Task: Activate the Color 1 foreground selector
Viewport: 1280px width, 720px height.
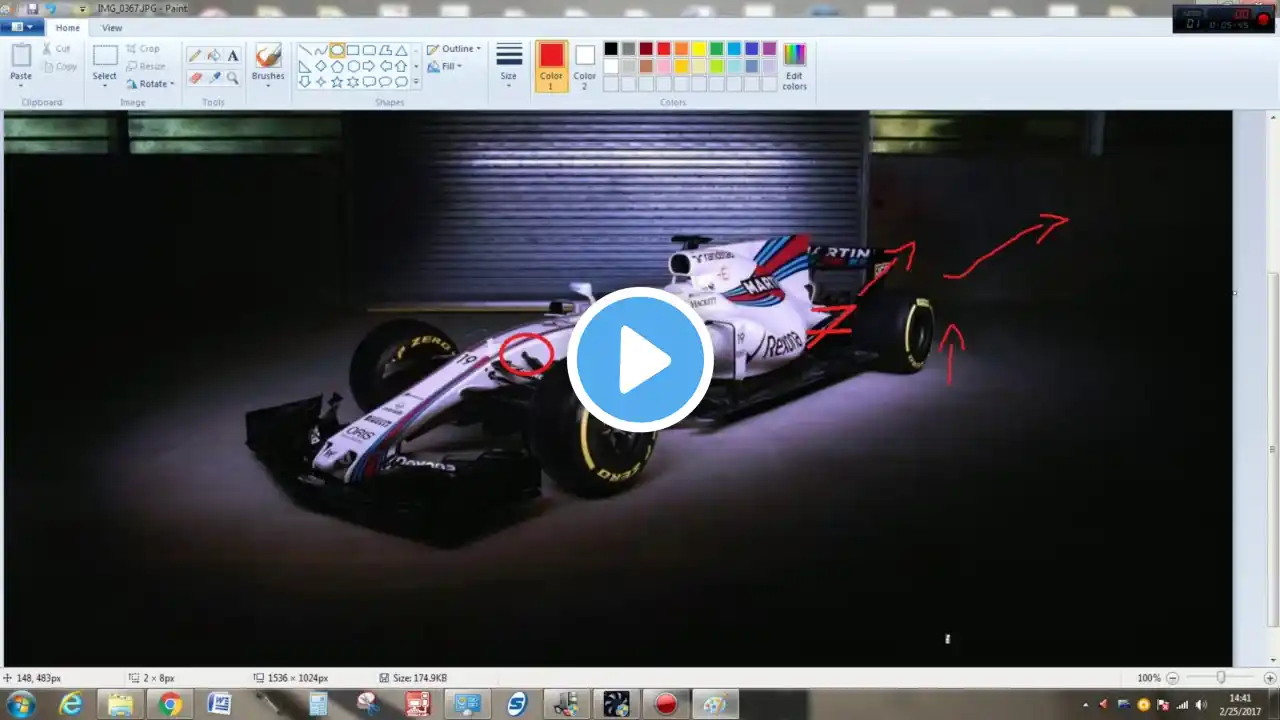Action: point(551,66)
